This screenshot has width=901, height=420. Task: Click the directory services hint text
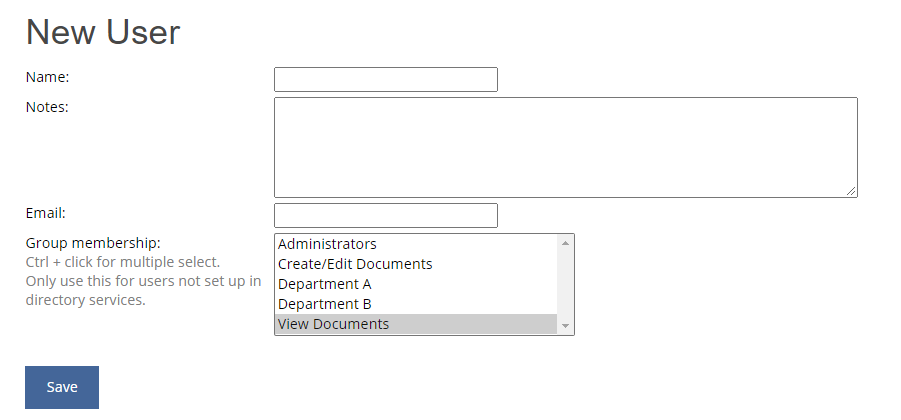[x=144, y=290]
